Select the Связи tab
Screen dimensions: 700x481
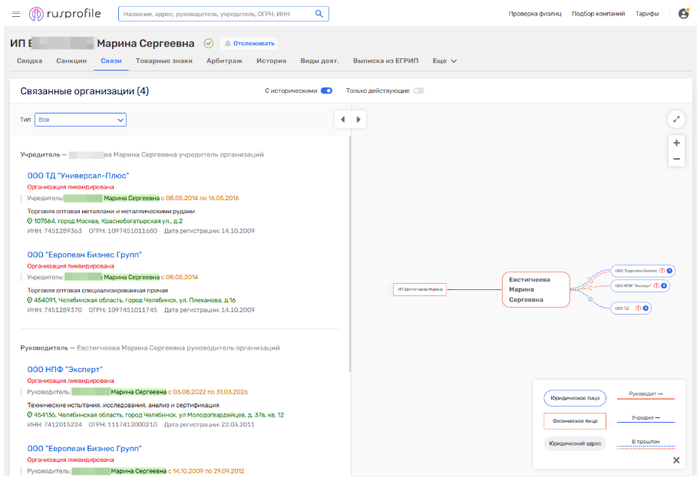[x=111, y=61]
